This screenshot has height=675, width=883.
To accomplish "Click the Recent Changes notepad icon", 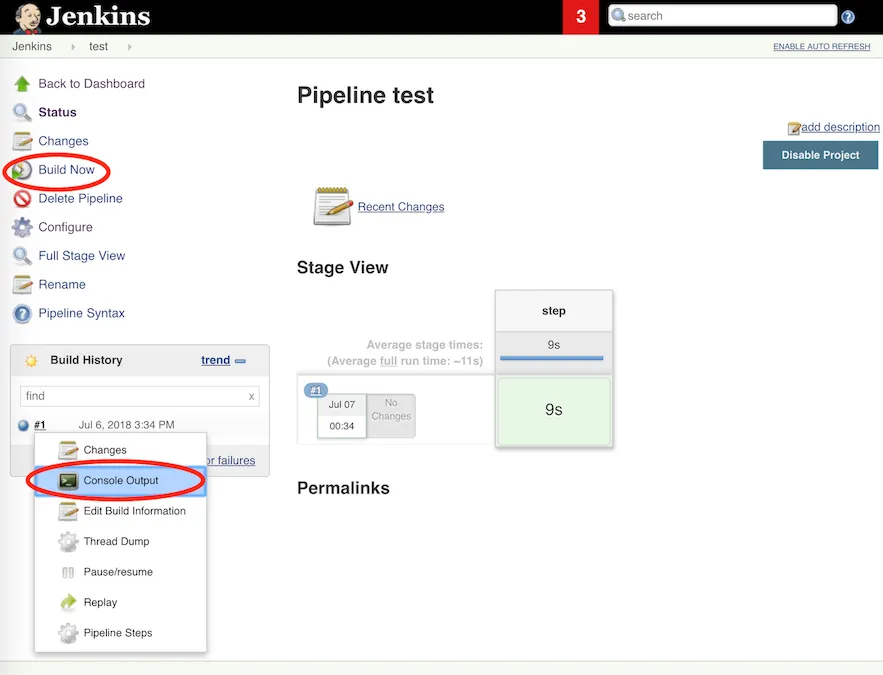I will click(x=332, y=207).
